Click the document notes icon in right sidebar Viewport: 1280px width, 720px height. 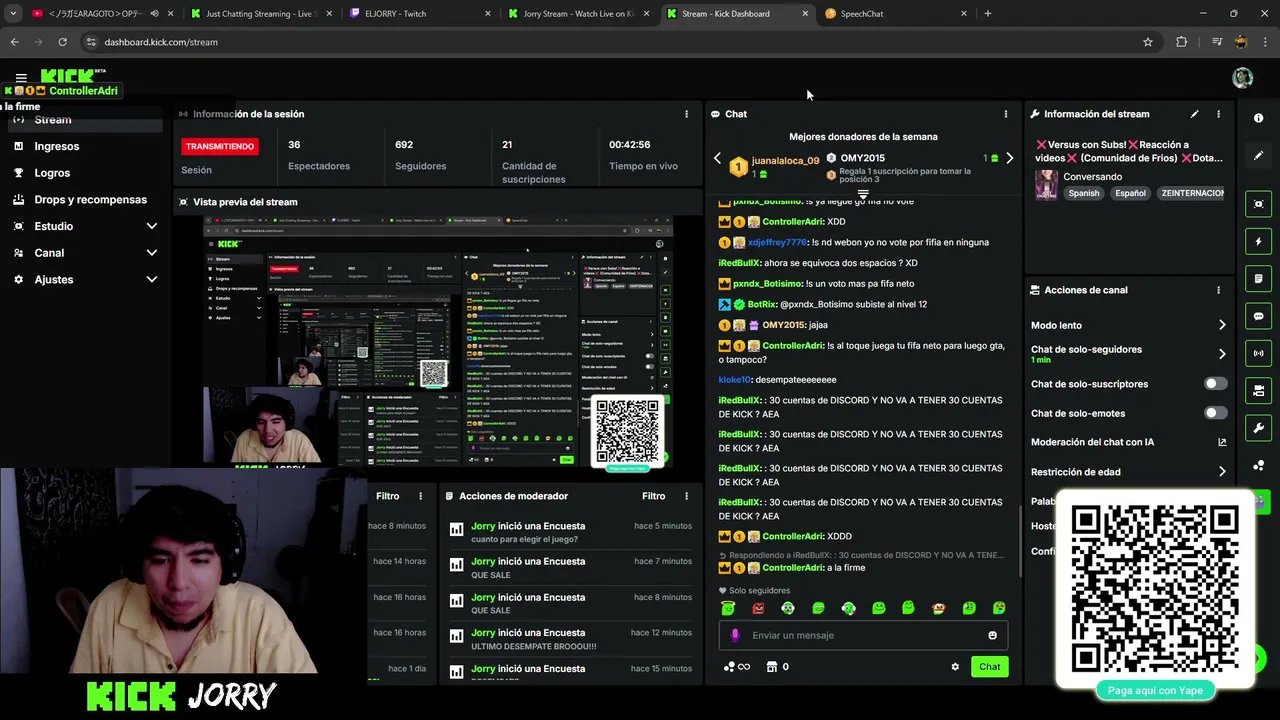point(1258,279)
